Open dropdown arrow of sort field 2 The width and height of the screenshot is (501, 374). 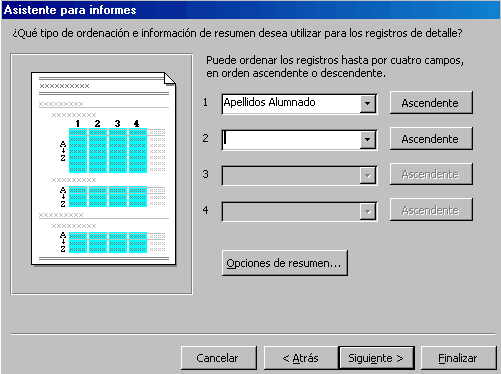pyautogui.click(x=367, y=139)
